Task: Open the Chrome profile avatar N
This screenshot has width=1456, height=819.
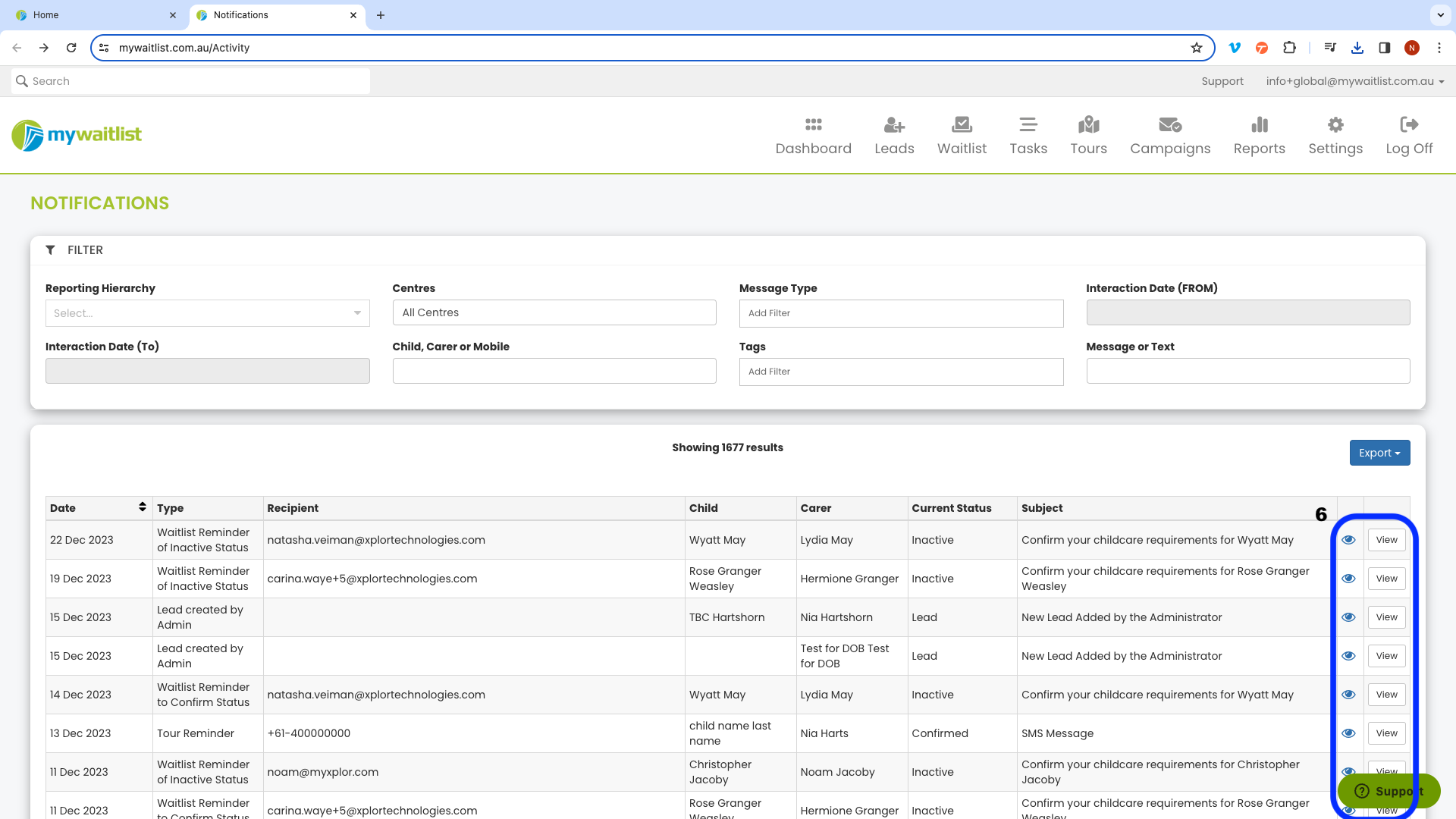Action: [1412, 48]
